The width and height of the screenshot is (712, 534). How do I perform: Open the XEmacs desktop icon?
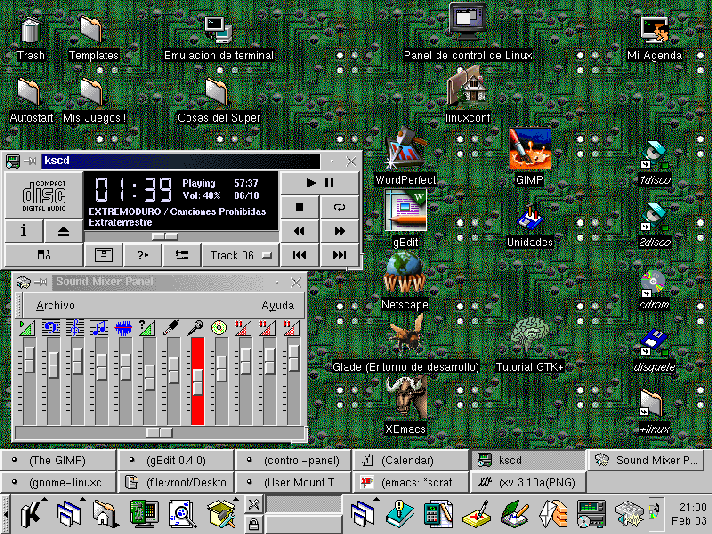tap(405, 397)
